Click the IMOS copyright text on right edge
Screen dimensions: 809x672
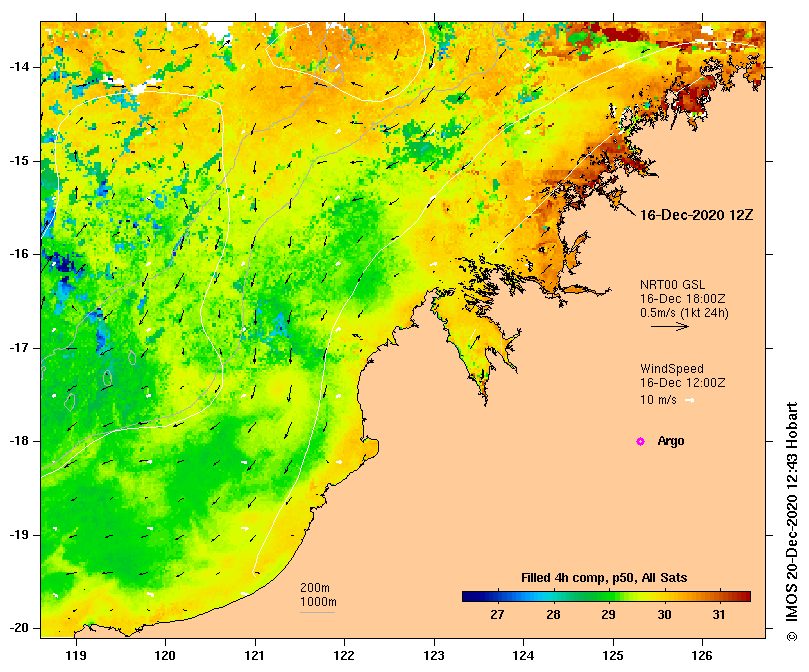click(792, 521)
